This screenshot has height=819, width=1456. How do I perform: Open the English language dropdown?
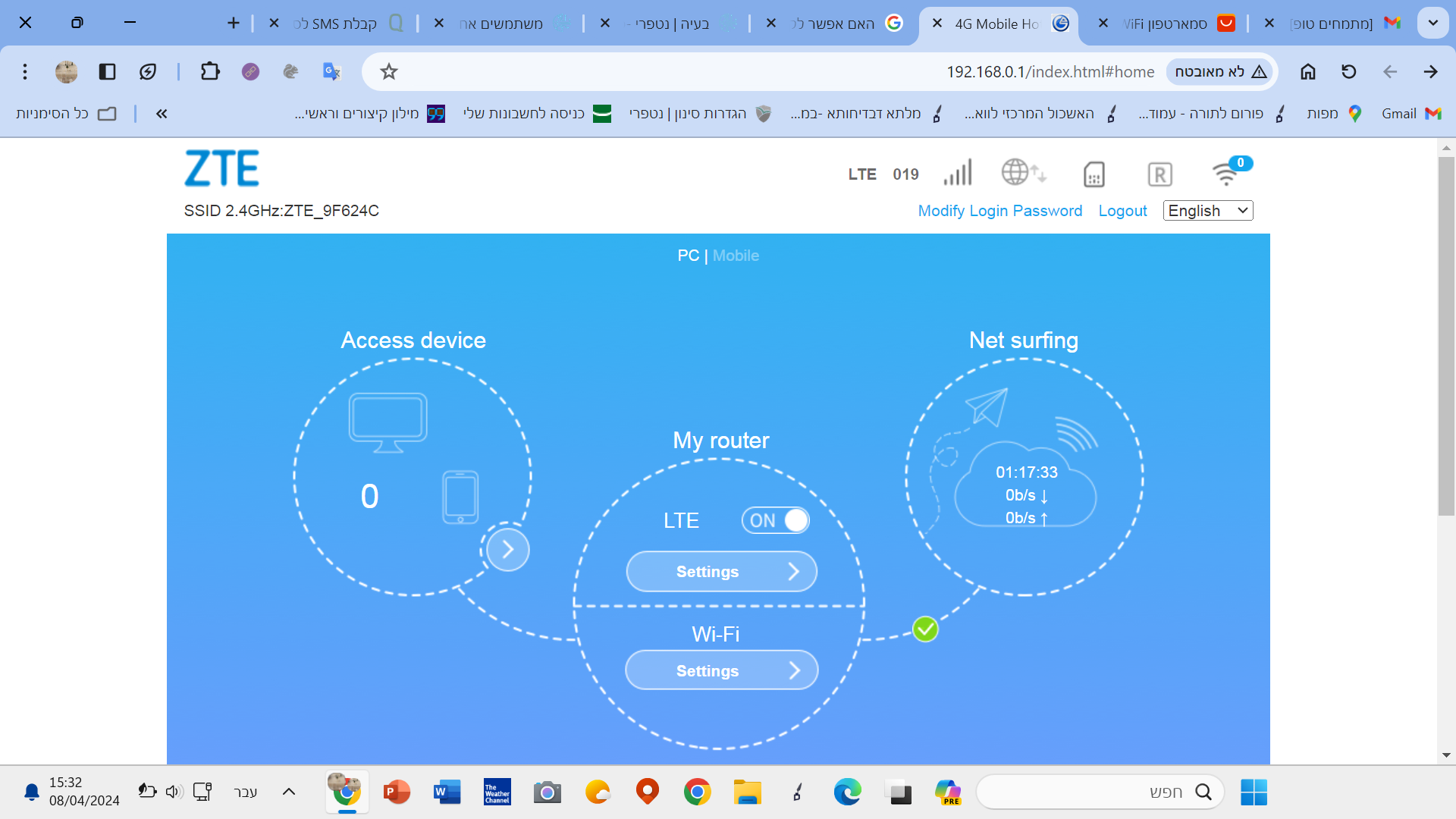coord(1207,211)
